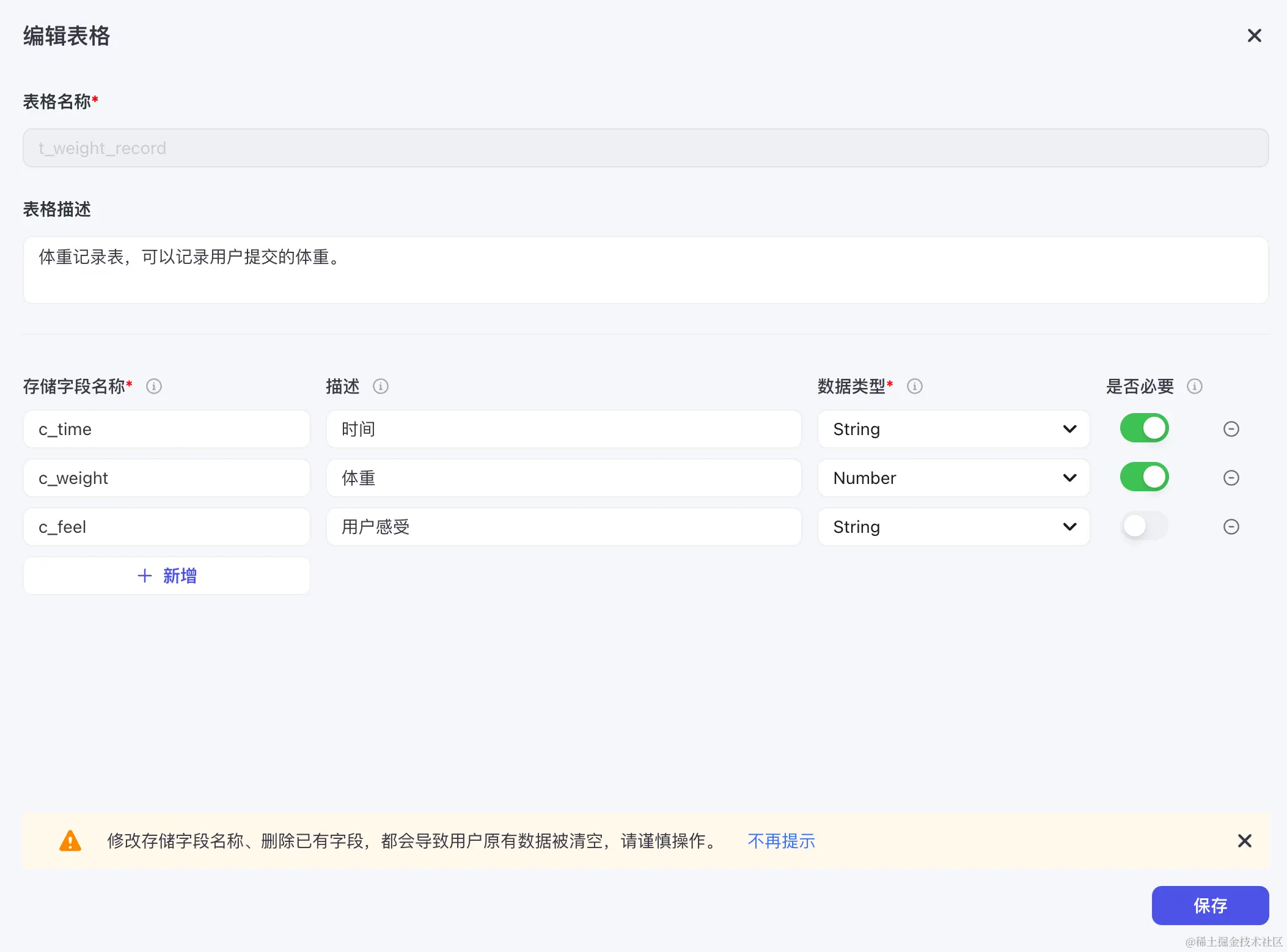
Task: Open data type dropdown for c_feel
Action: [953, 527]
